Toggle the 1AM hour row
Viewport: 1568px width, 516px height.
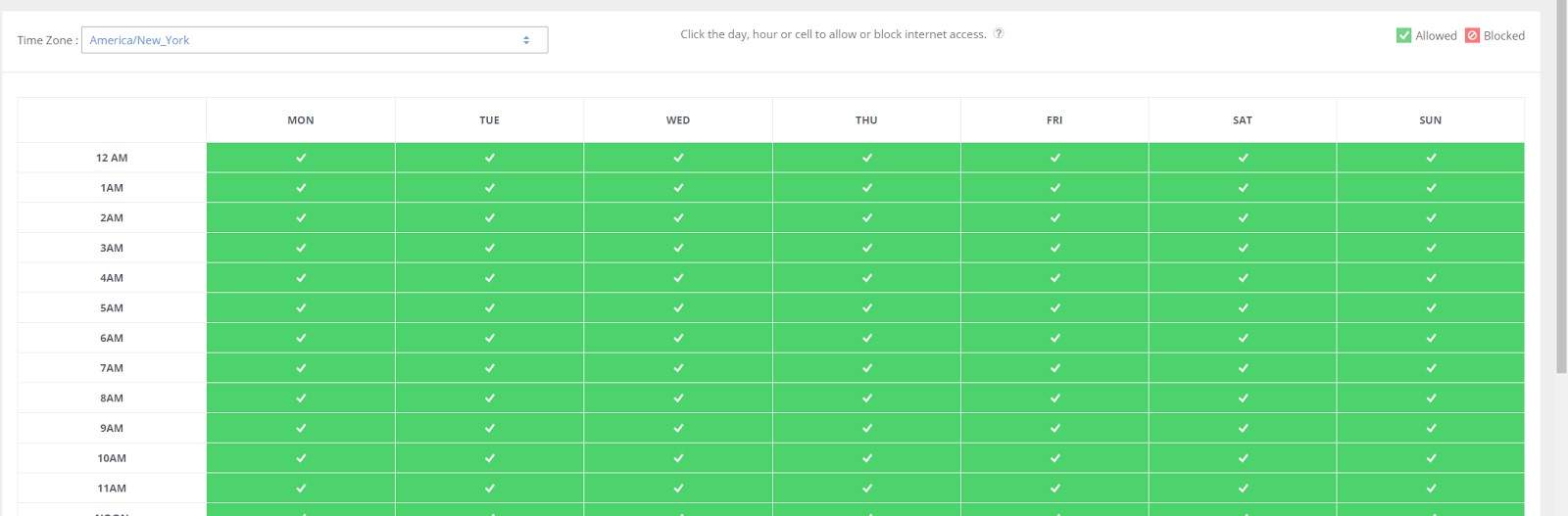point(112,188)
